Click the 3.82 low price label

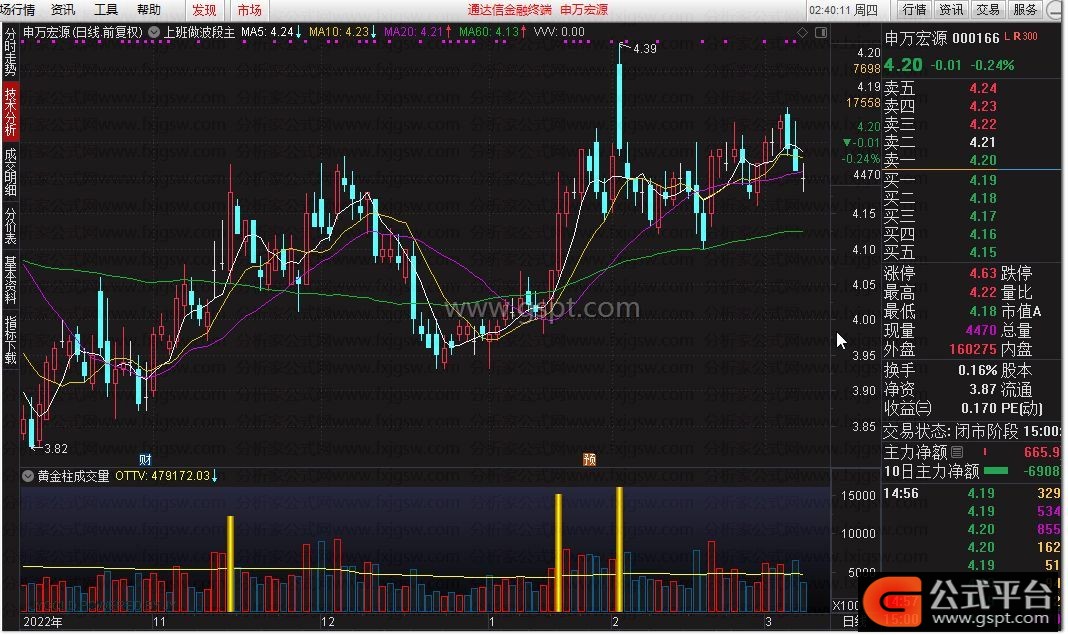56,449
